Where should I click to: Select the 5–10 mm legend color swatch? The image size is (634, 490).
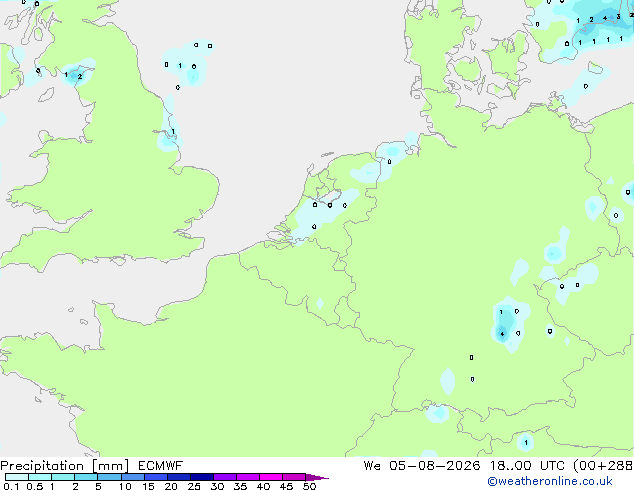[x=109, y=477]
